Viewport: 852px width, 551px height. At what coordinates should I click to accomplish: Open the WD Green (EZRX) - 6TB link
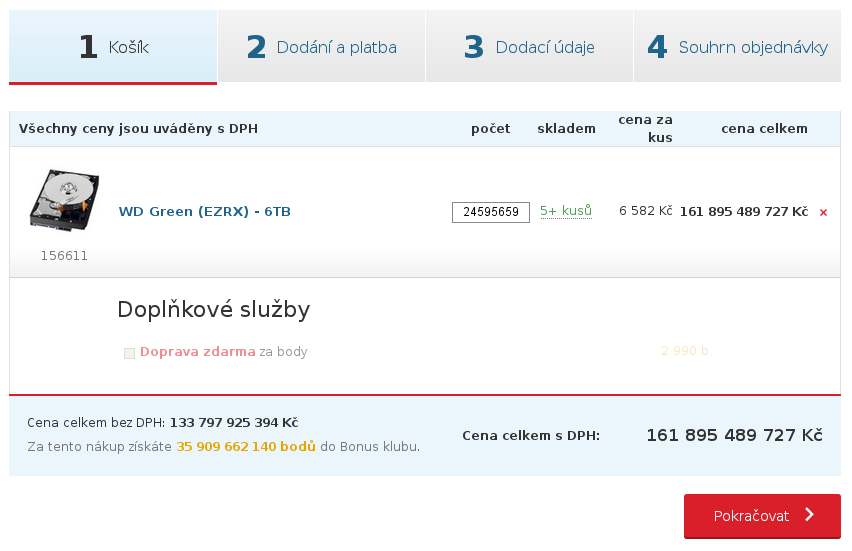(x=205, y=211)
